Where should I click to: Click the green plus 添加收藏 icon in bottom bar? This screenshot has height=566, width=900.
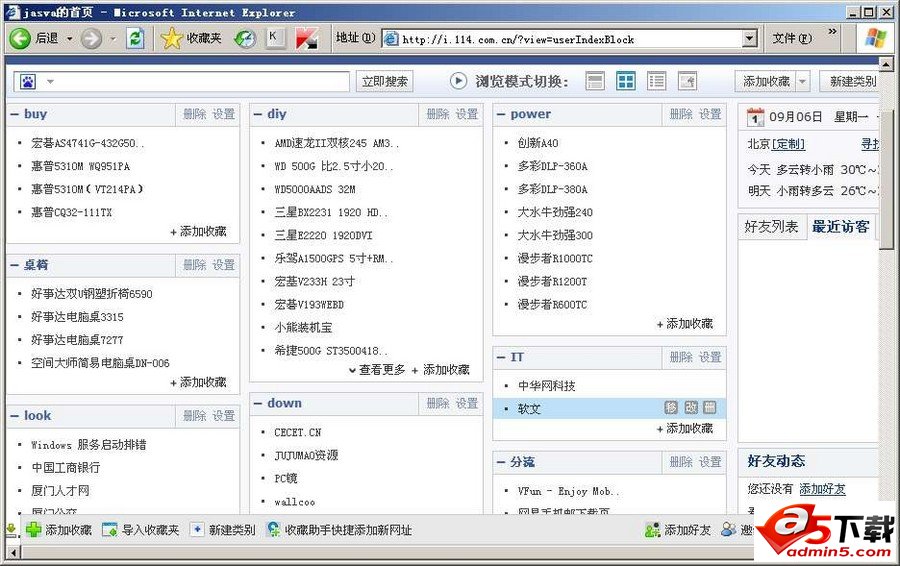pos(33,530)
